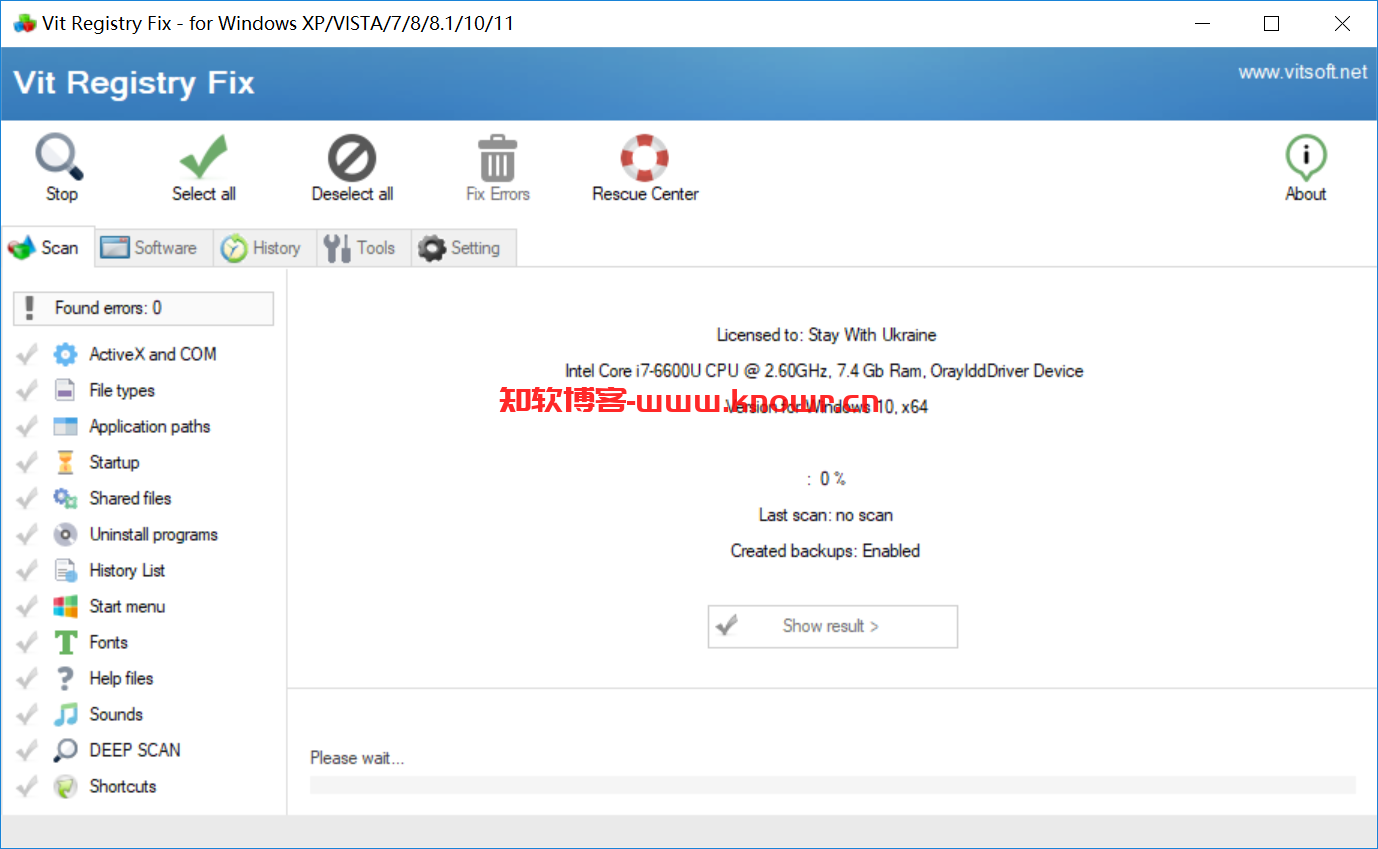Click the Intel Core i7-6600U system info line
The height and width of the screenshot is (849, 1378).
[824, 371]
